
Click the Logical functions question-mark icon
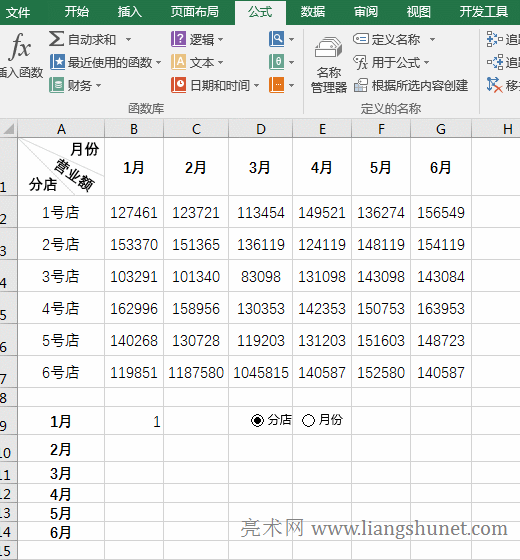(179, 39)
